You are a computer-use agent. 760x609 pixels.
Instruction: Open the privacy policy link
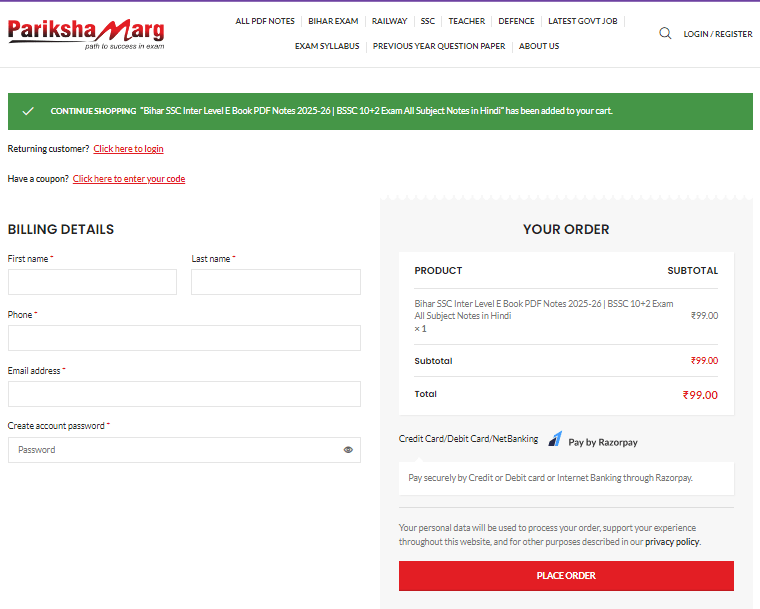[x=672, y=542]
